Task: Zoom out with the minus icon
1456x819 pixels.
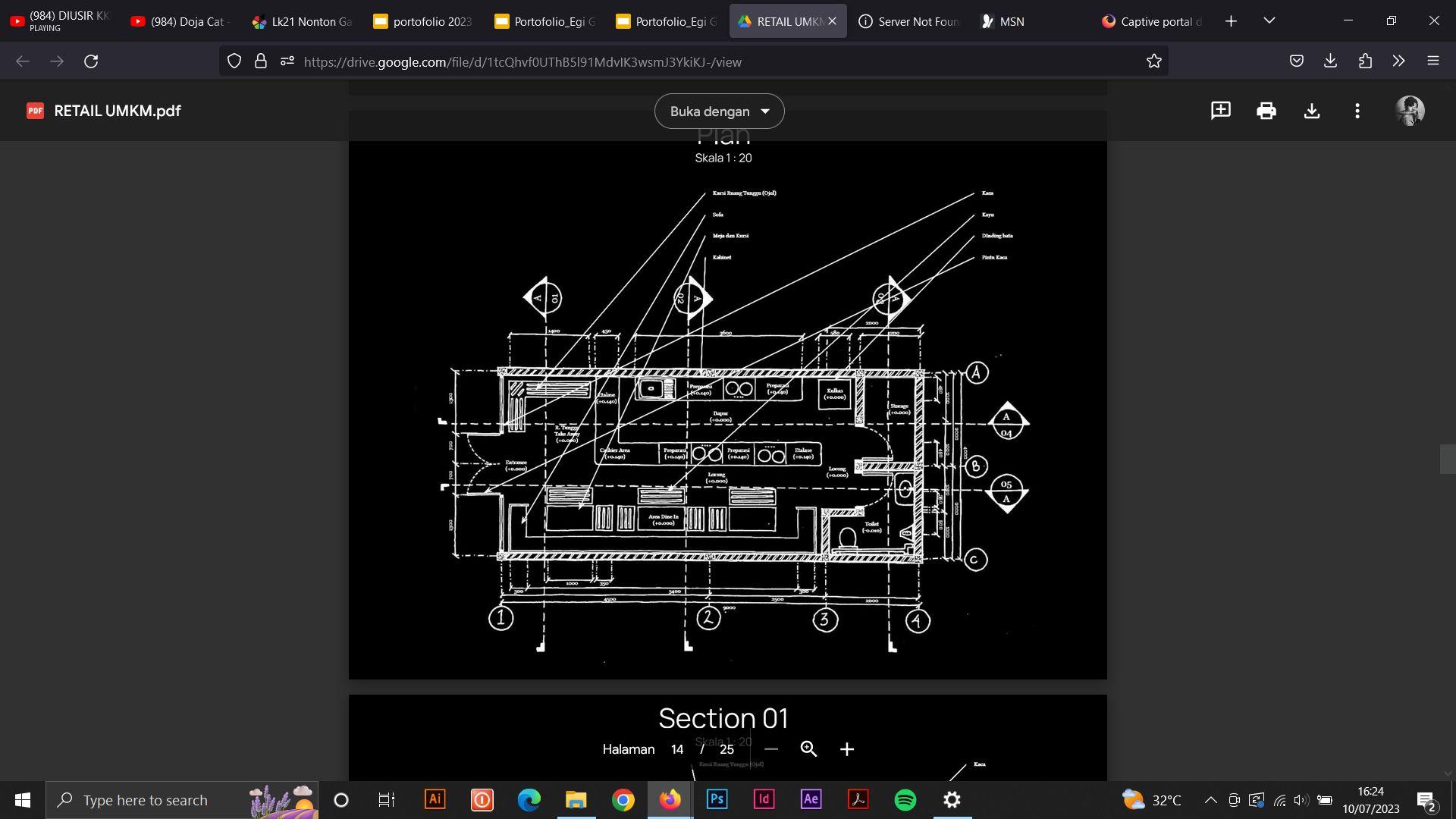Action: [771, 749]
